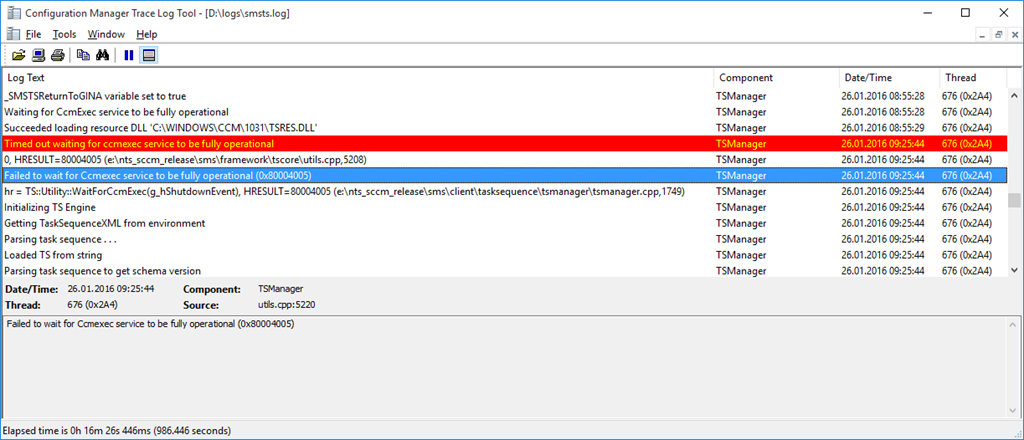This screenshot has height=440, width=1024.
Task: Open the Tools menu
Action: pos(64,34)
